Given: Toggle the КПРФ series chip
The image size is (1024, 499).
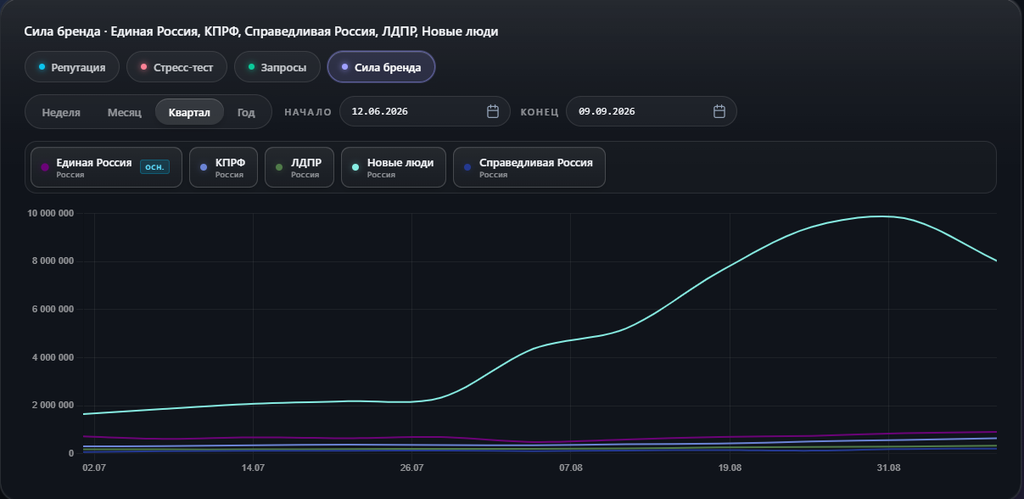Looking at the screenshot, I should [223, 167].
